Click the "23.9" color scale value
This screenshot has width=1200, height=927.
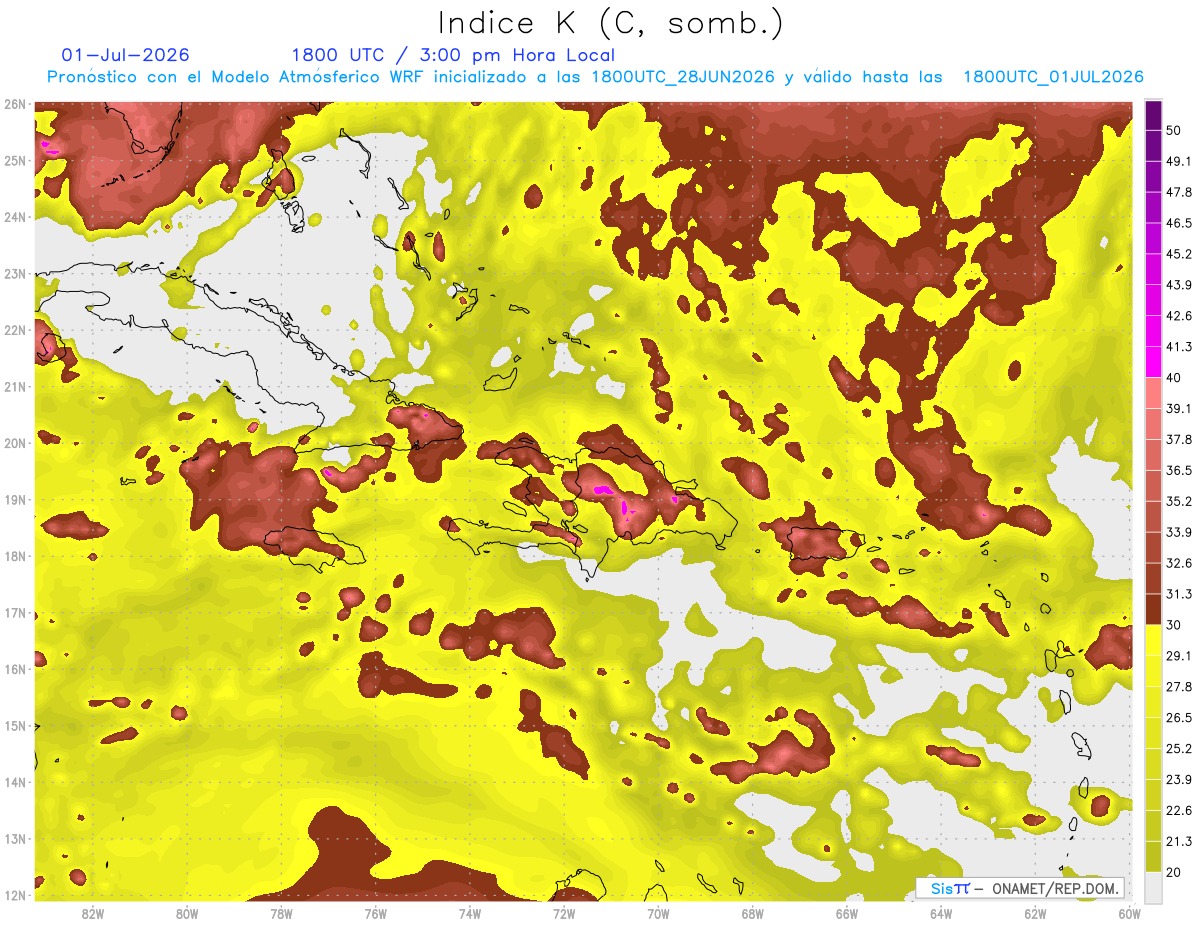1178,780
